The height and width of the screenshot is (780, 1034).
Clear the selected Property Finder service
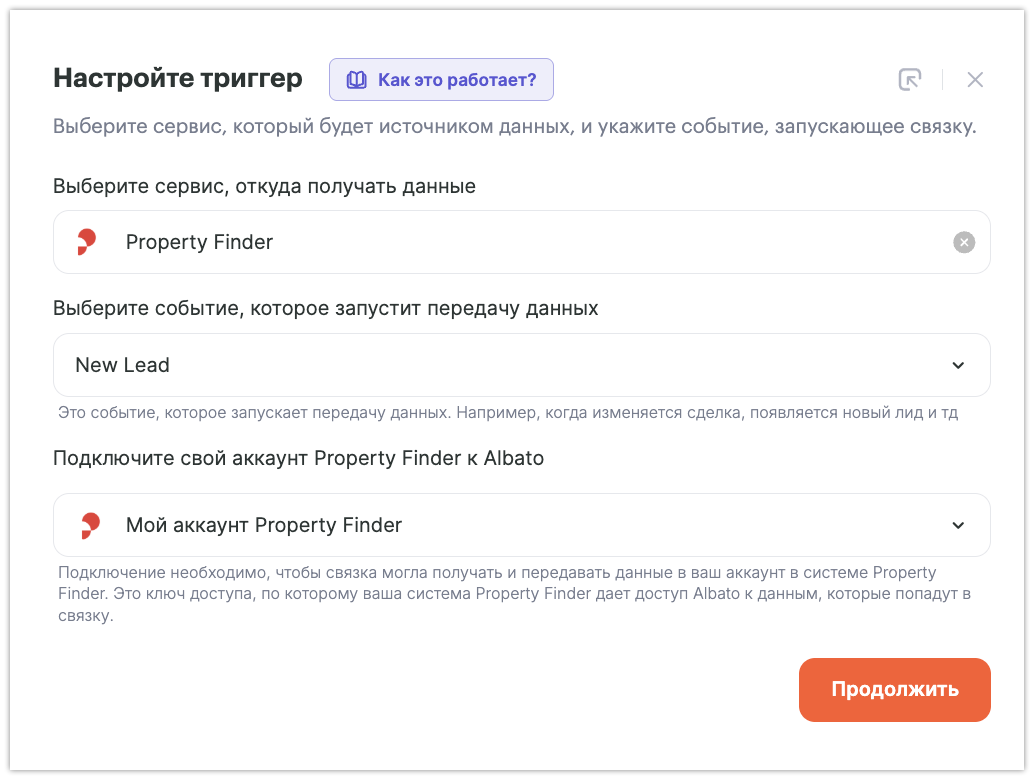[x=963, y=242]
